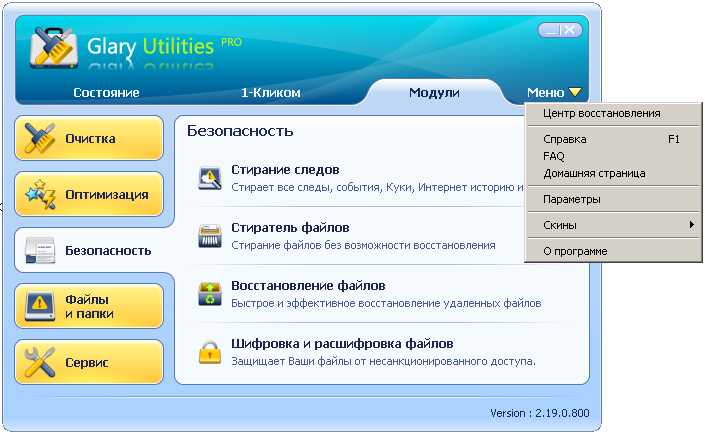
Task: Select FAQ in the menu
Action: [613, 156]
